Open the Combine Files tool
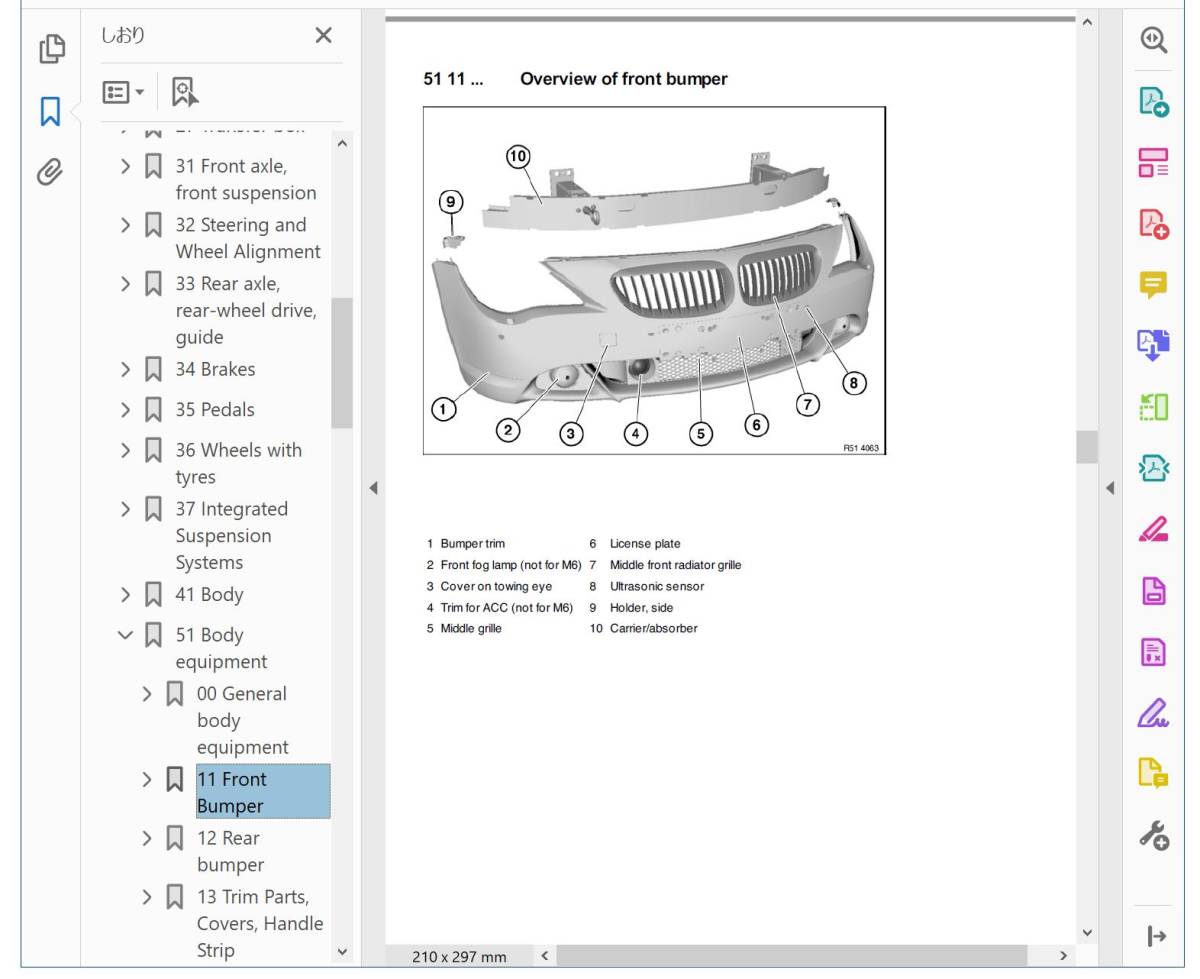This screenshot has height=979, width=1200. coord(1154,345)
